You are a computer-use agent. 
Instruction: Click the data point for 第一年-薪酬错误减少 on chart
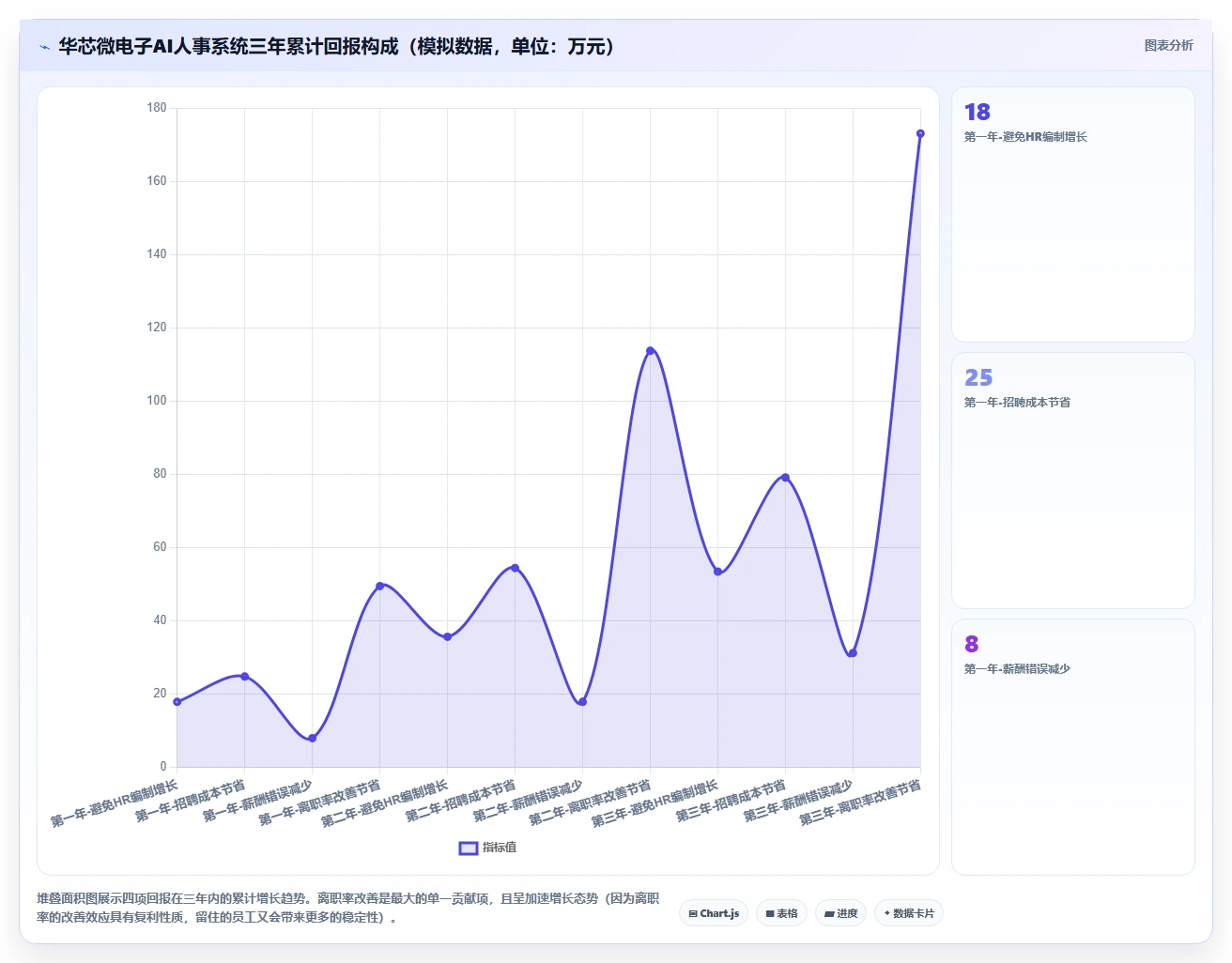312,738
